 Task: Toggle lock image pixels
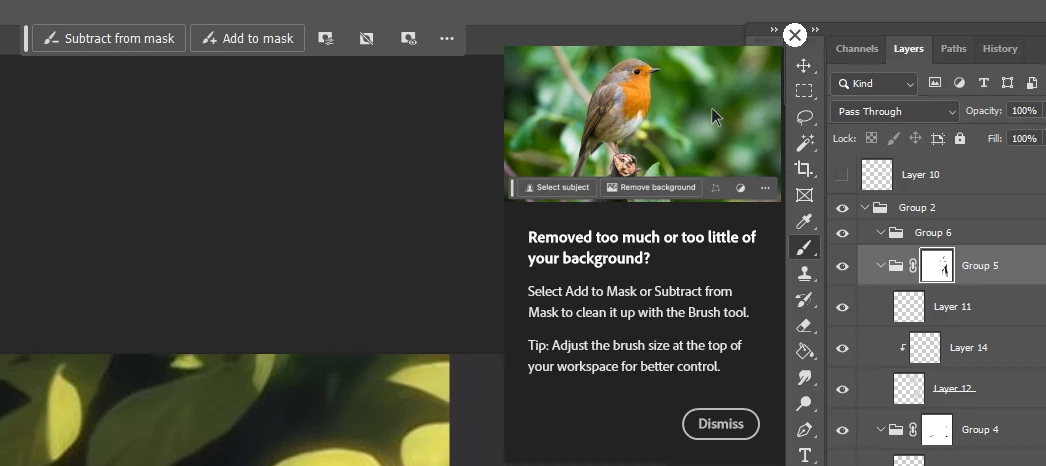(x=893, y=138)
